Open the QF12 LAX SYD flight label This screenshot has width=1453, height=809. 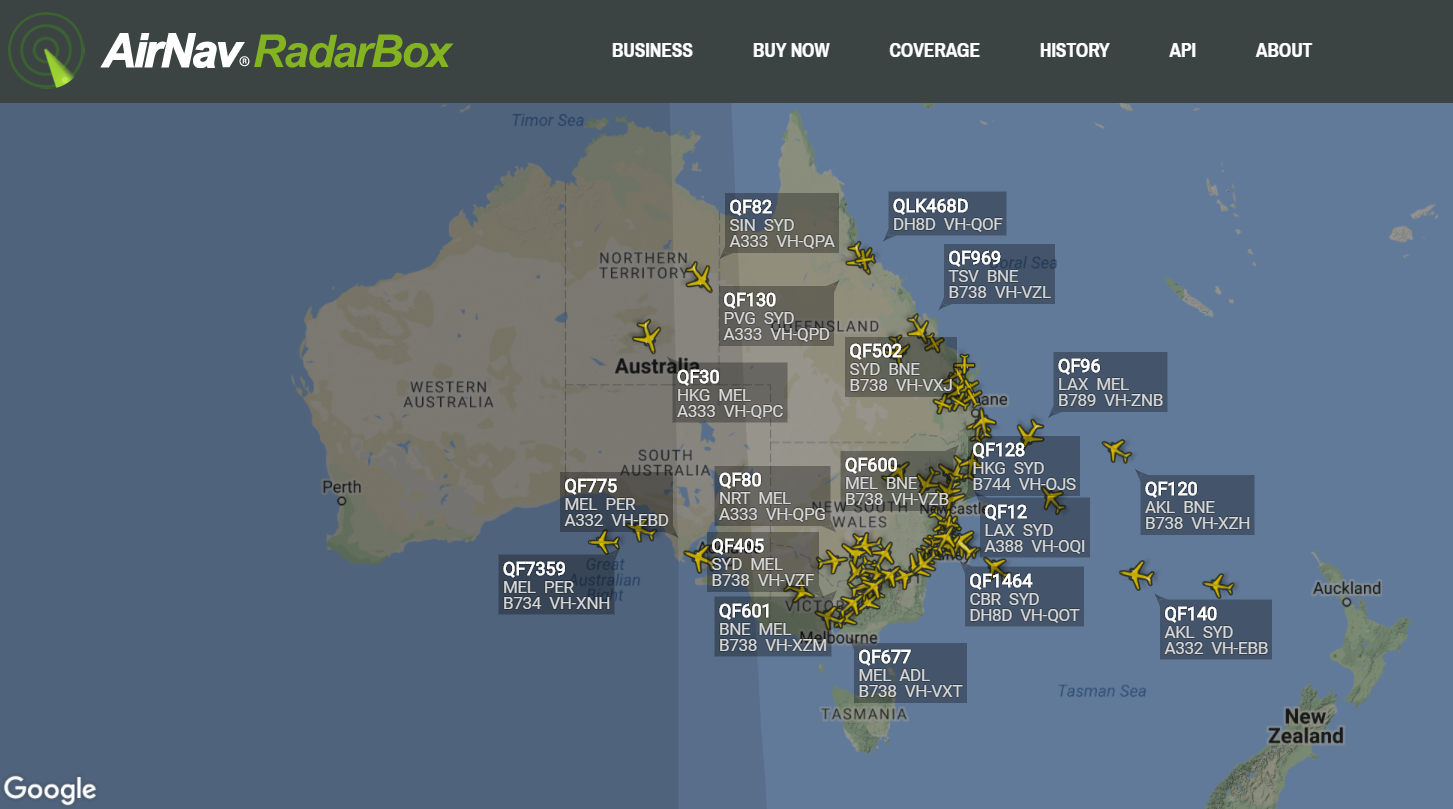[x=1036, y=529]
